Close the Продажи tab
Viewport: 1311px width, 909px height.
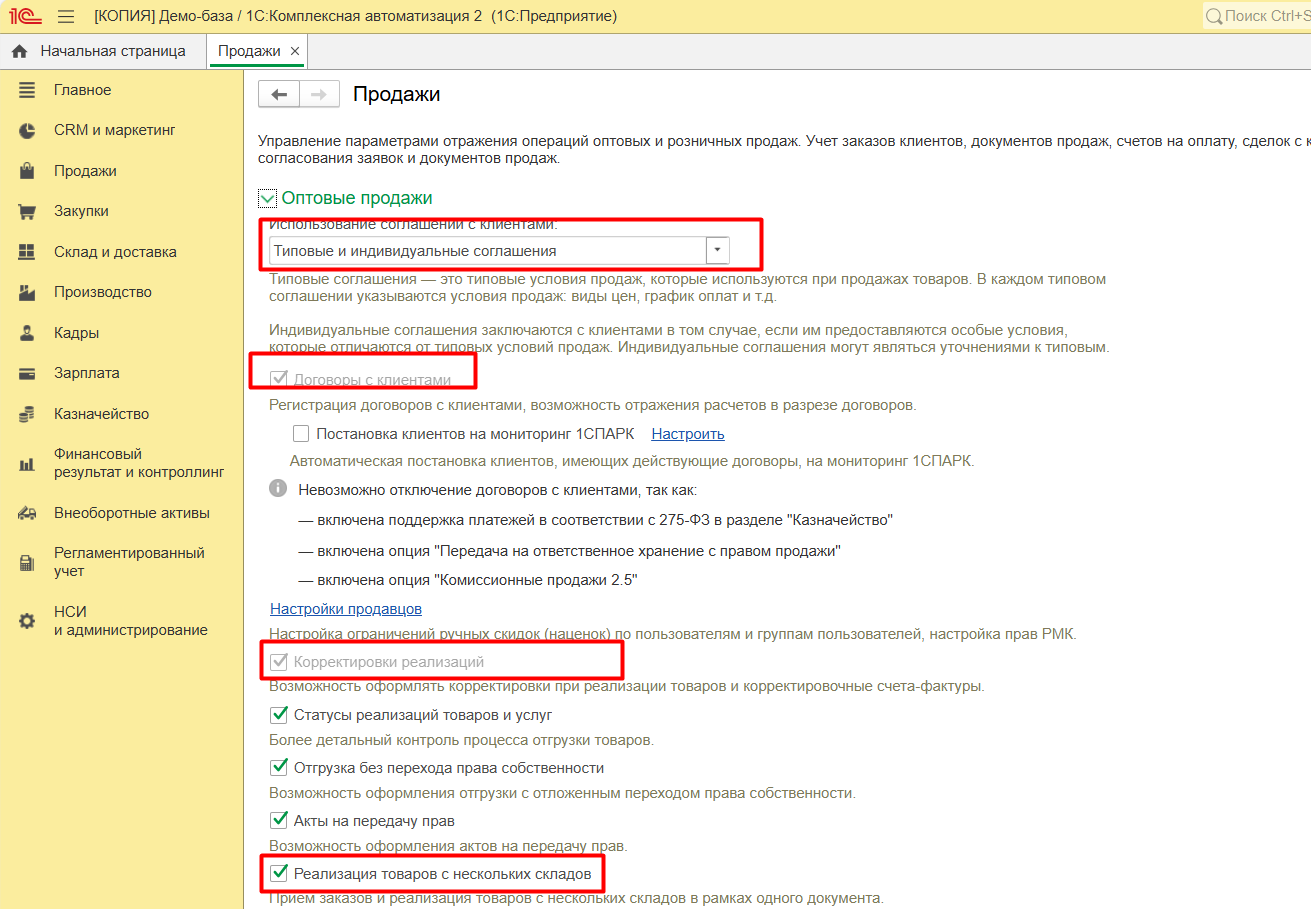click(295, 51)
